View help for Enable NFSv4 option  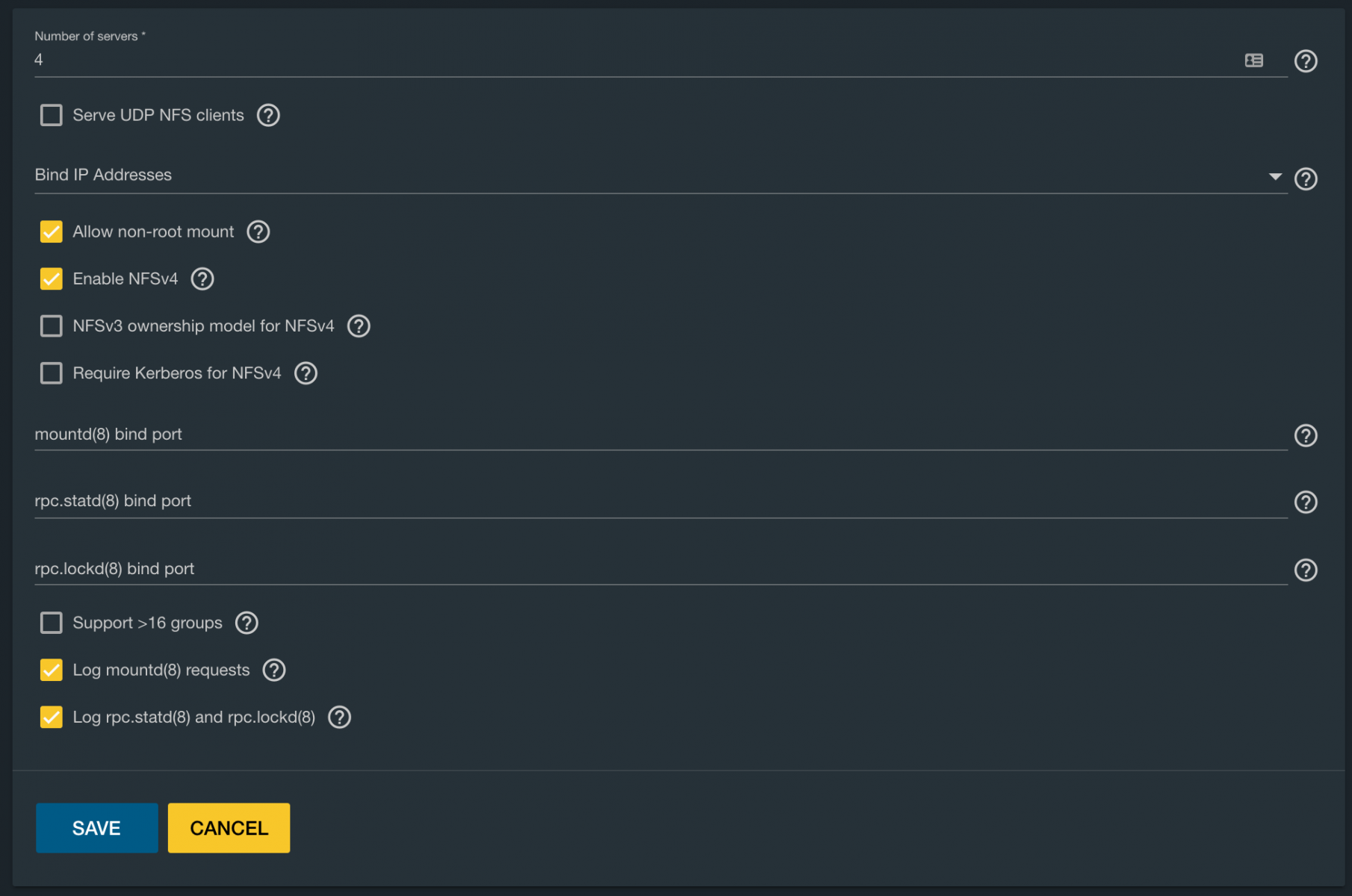tap(202, 279)
